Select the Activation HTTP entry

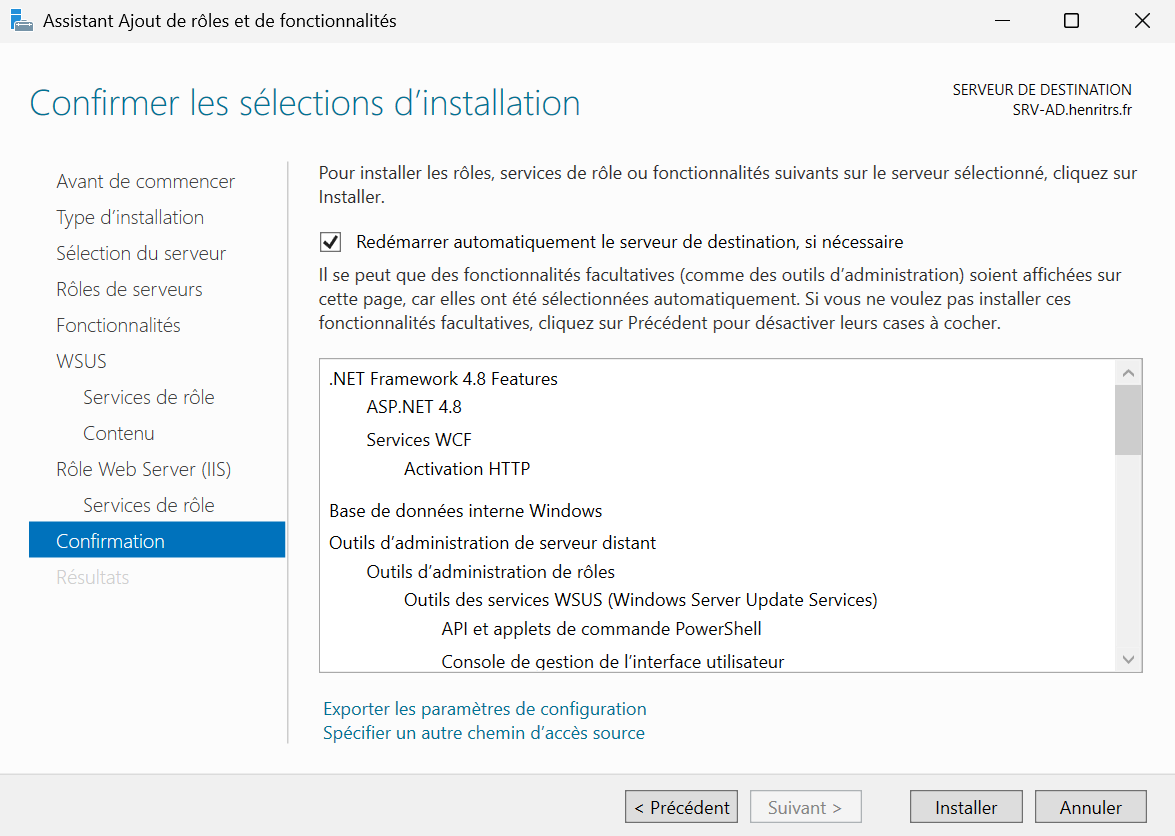point(467,469)
